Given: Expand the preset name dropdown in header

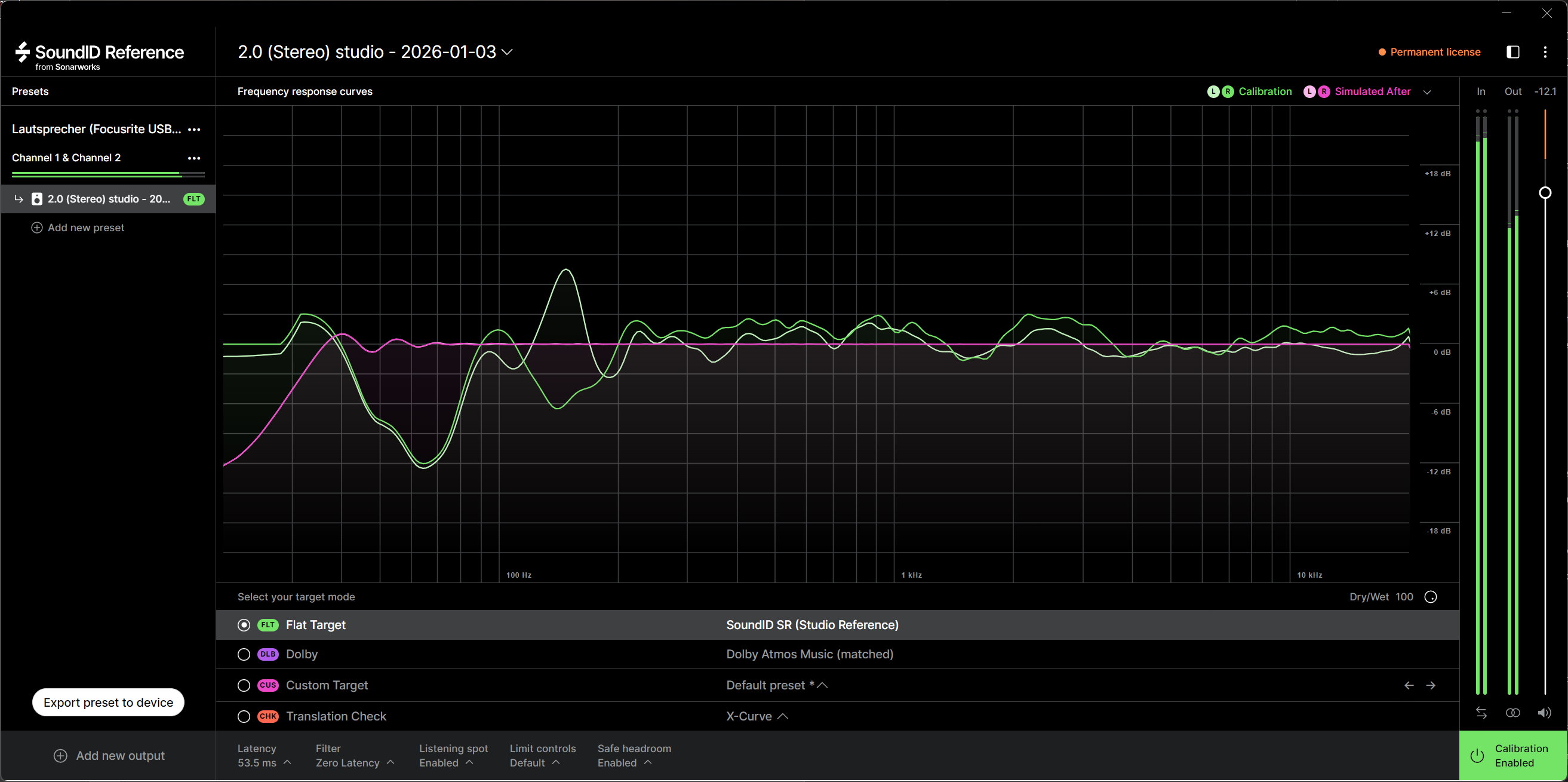Looking at the screenshot, I should [507, 53].
